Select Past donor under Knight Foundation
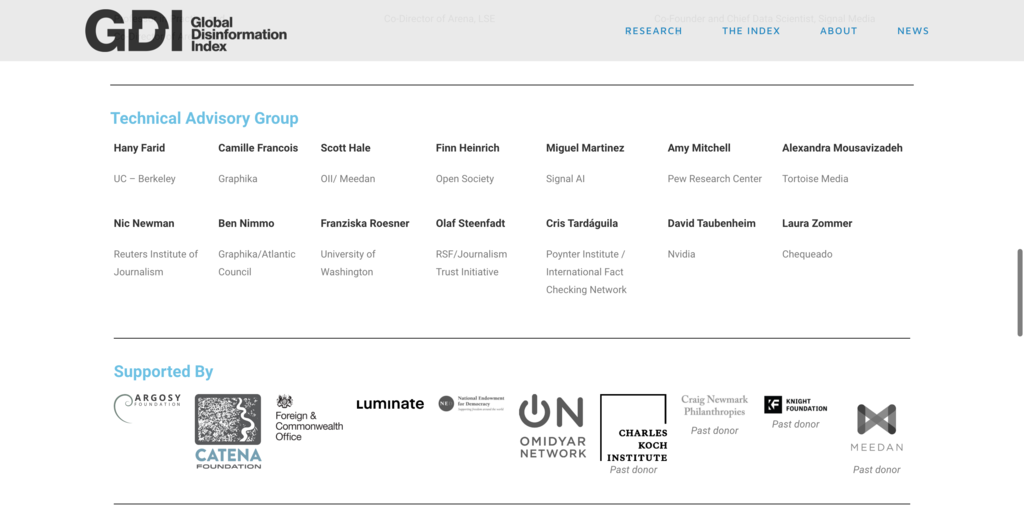 (795, 424)
